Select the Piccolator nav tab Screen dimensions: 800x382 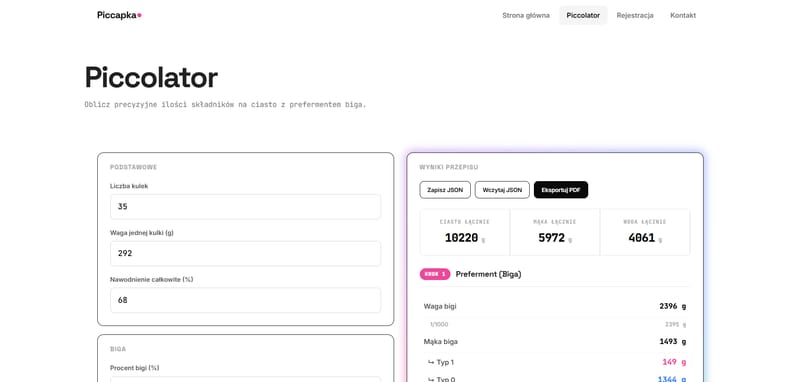[583, 15]
